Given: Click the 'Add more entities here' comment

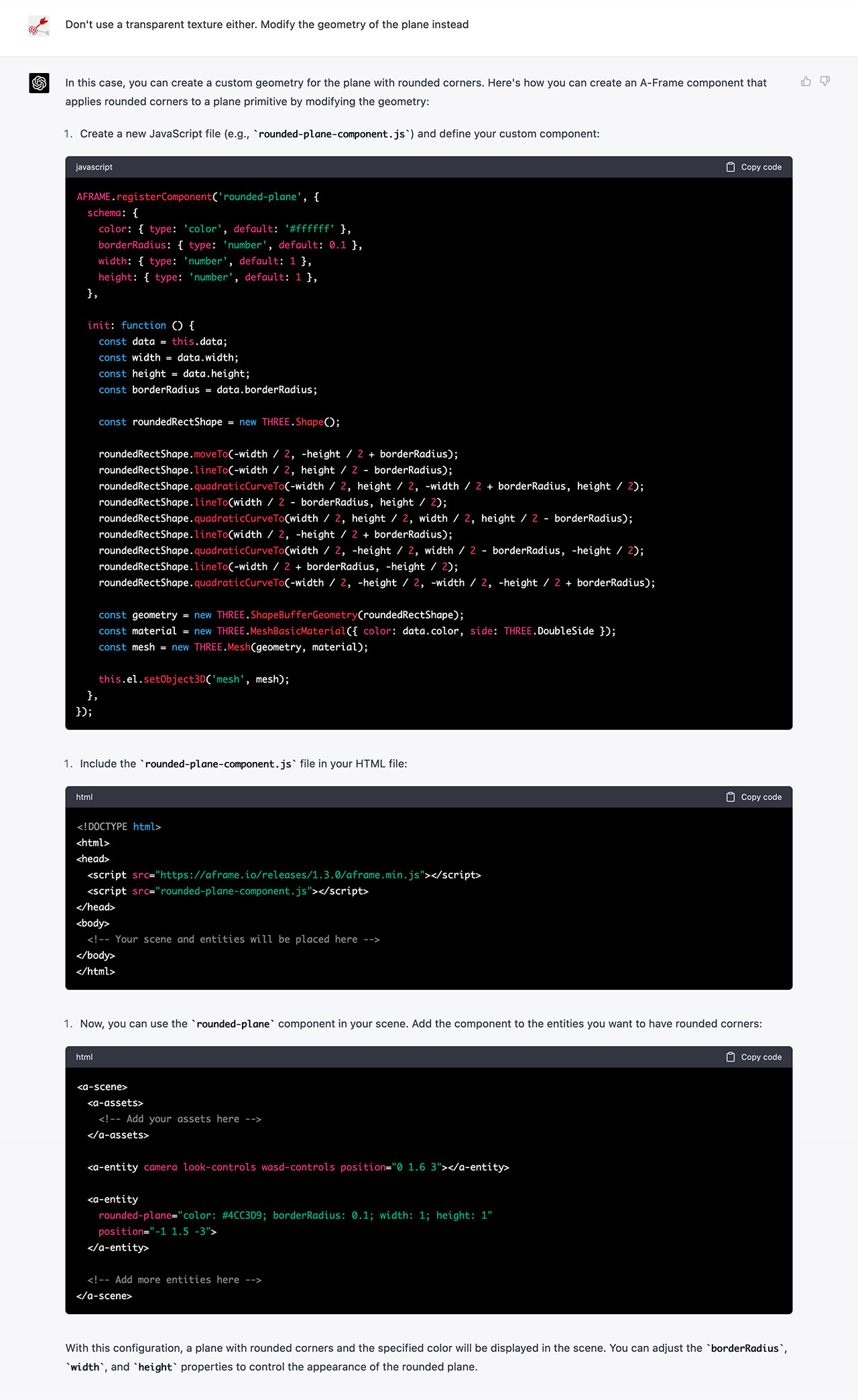Looking at the screenshot, I should coord(174,1280).
